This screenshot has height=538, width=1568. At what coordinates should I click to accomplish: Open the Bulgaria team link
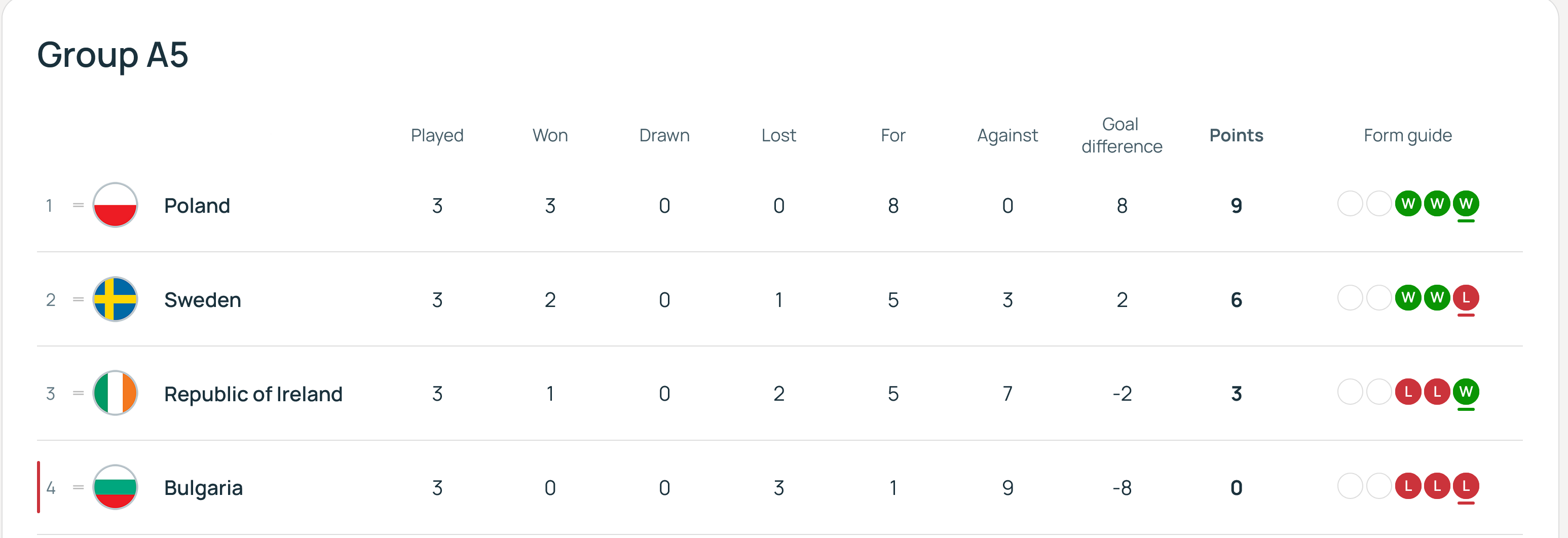[x=203, y=488]
